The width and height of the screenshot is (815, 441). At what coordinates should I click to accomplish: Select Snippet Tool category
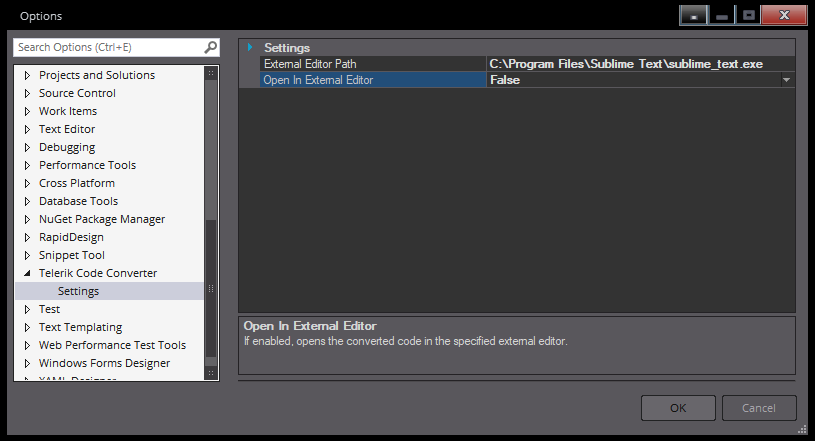click(x=72, y=255)
